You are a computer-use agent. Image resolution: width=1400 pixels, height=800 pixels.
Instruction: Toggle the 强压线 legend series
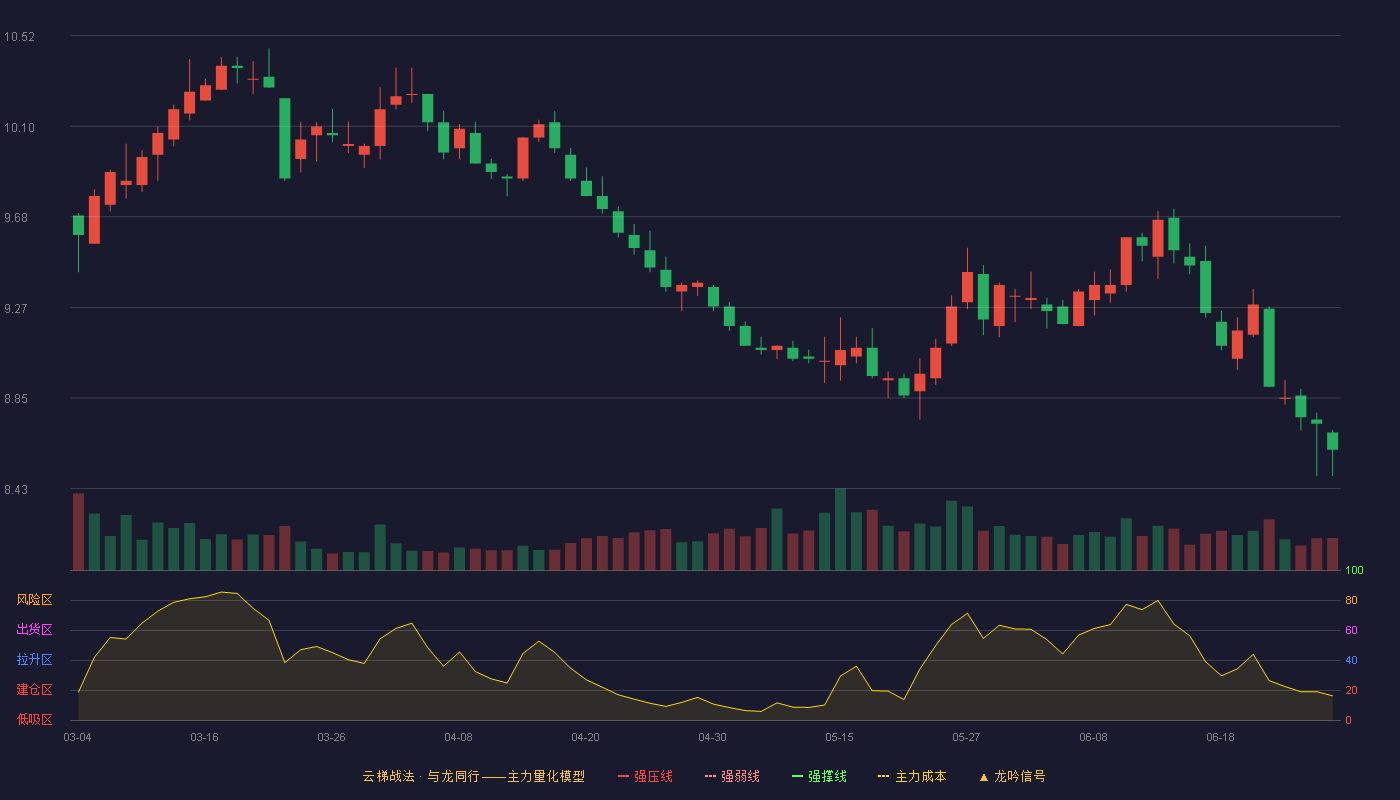click(645, 776)
